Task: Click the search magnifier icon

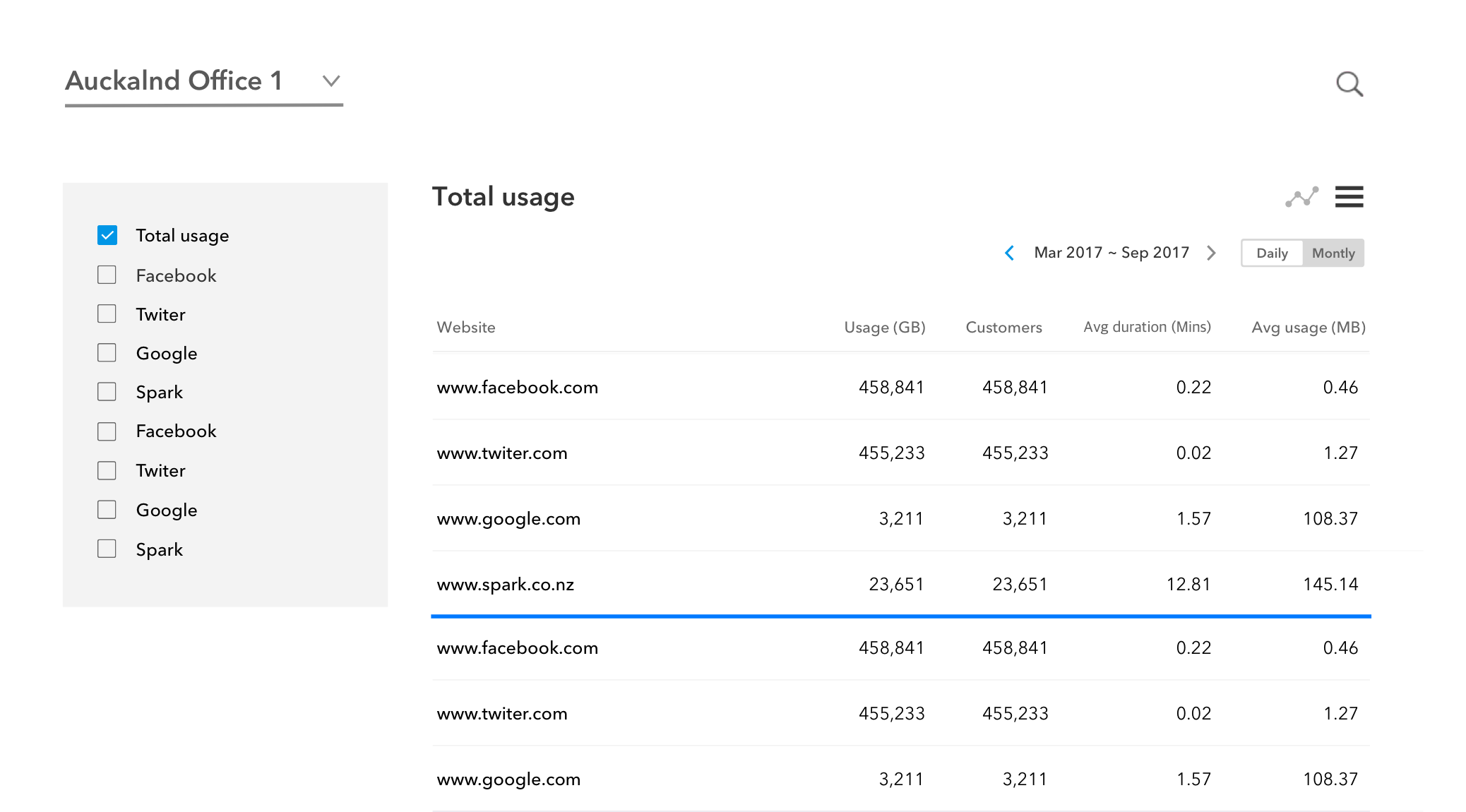Action: (x=1349, y=84)
